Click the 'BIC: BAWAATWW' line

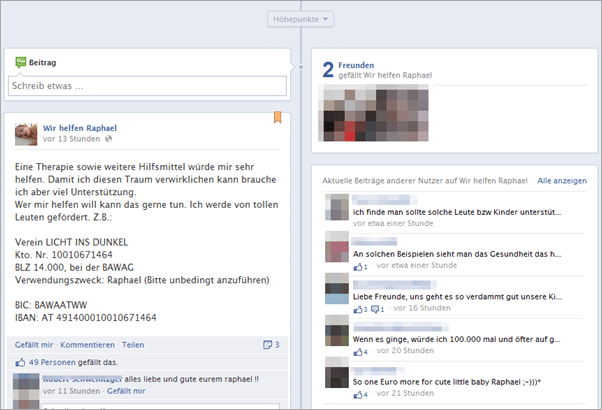click(x=51, y=305)
